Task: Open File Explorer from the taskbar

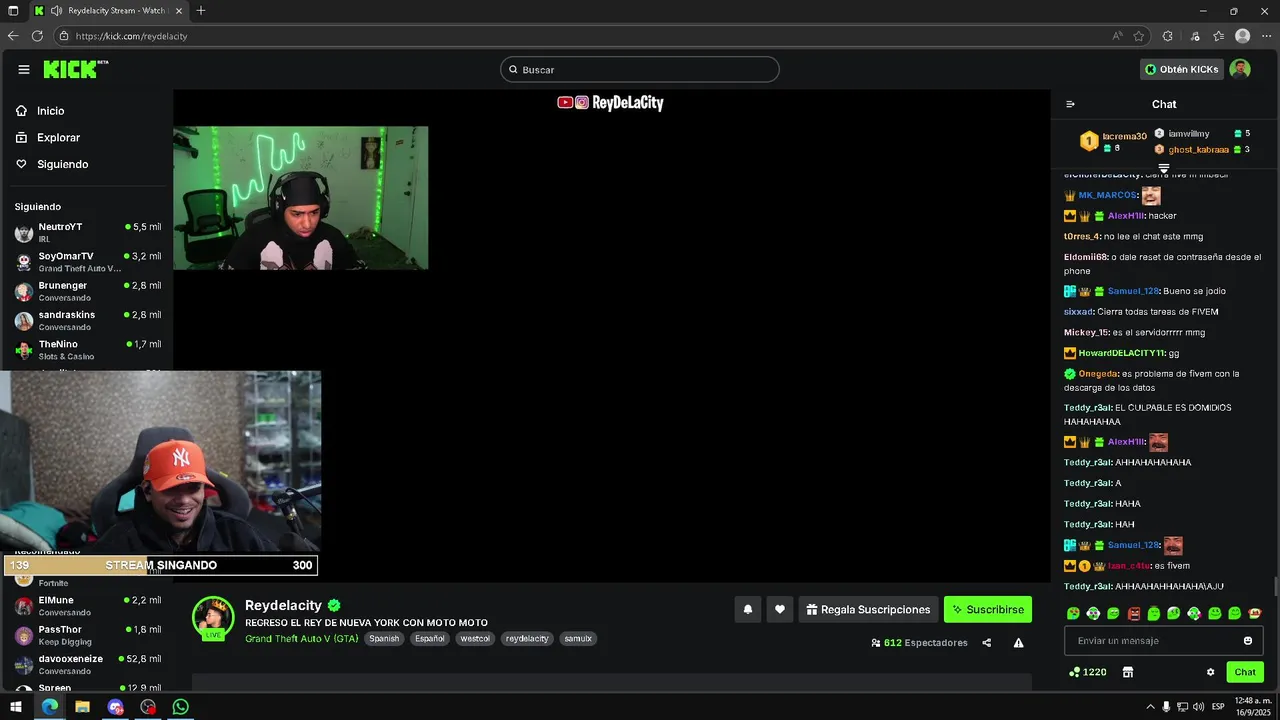Action: pyautogui.click(x=82, y=707)
